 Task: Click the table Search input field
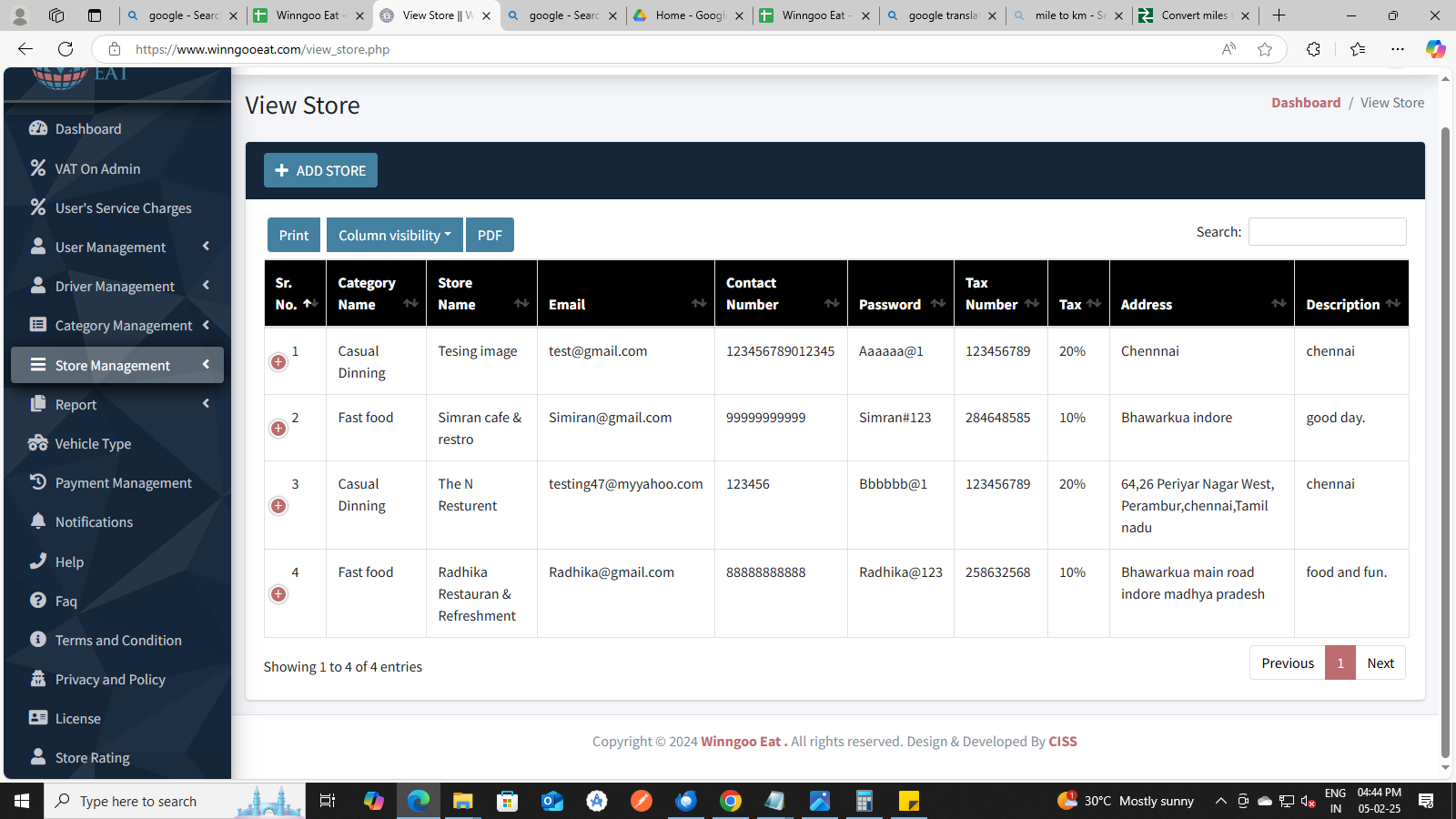coord(1327,232)
